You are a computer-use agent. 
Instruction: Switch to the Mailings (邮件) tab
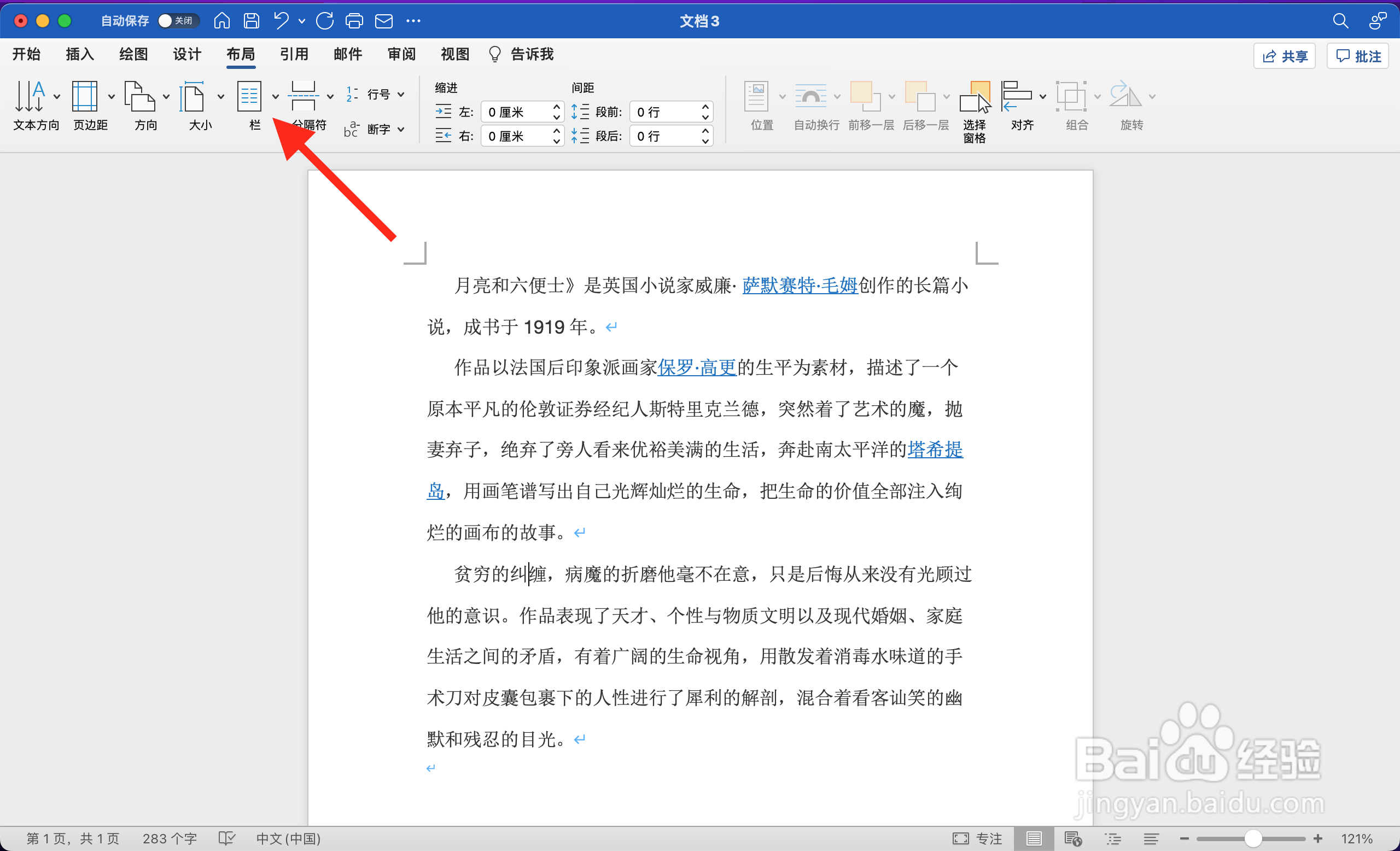click(348, 54)
